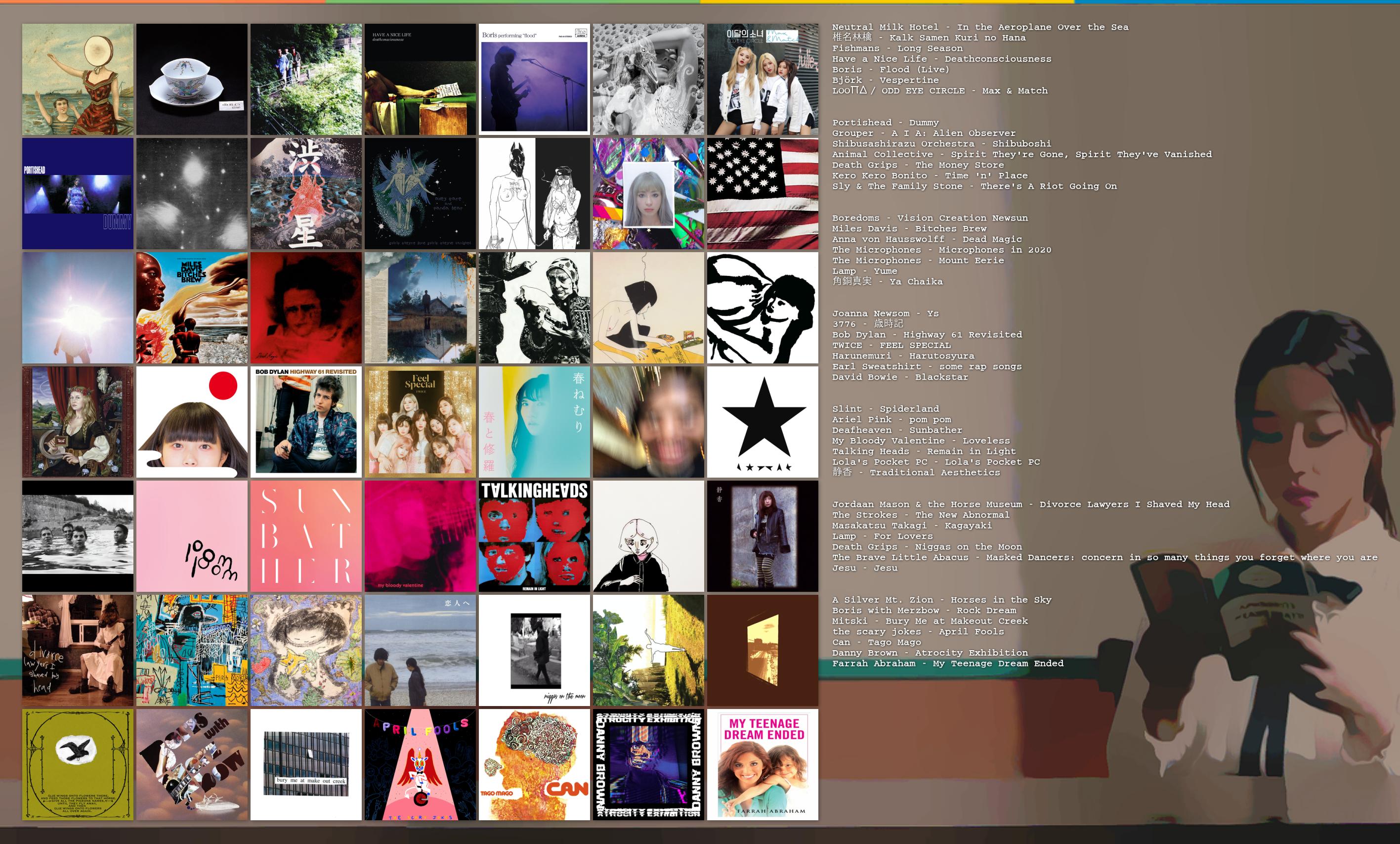Click the Niggas on the Moon cover
1400x844 pixels.
pos(535,650)
